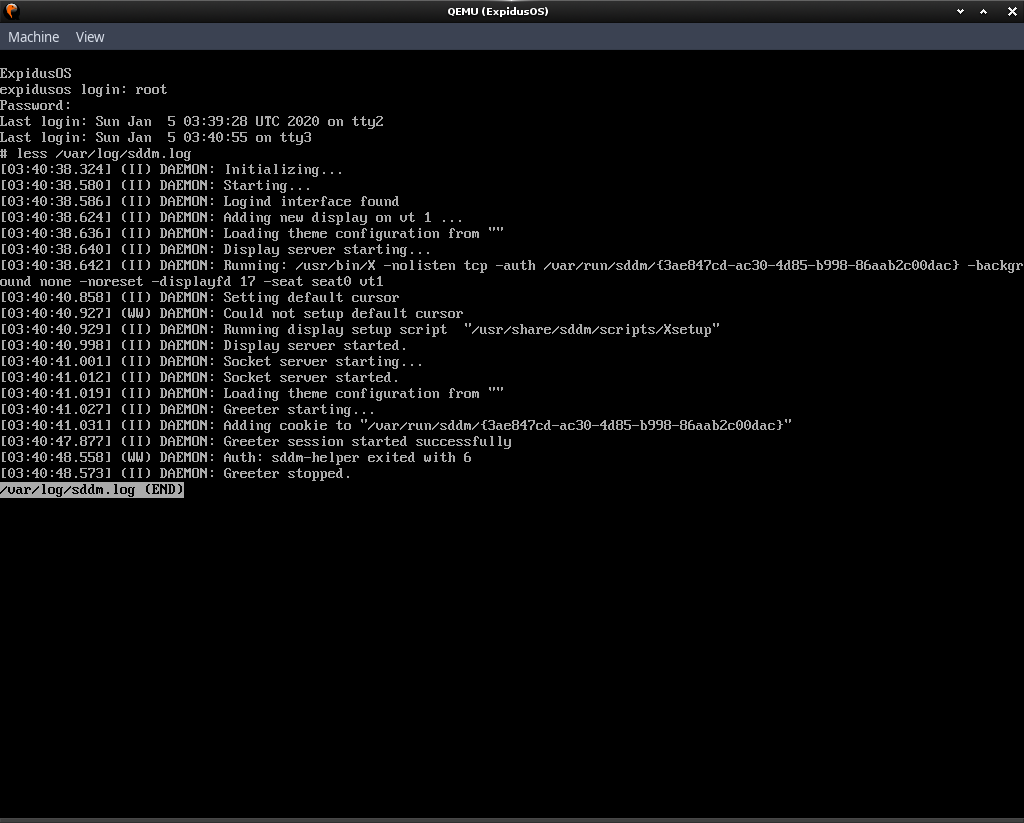Screen dimensions: 1024x823
Task: Select the less status line showing sddm.log (END)
Action: pos(92,490)
